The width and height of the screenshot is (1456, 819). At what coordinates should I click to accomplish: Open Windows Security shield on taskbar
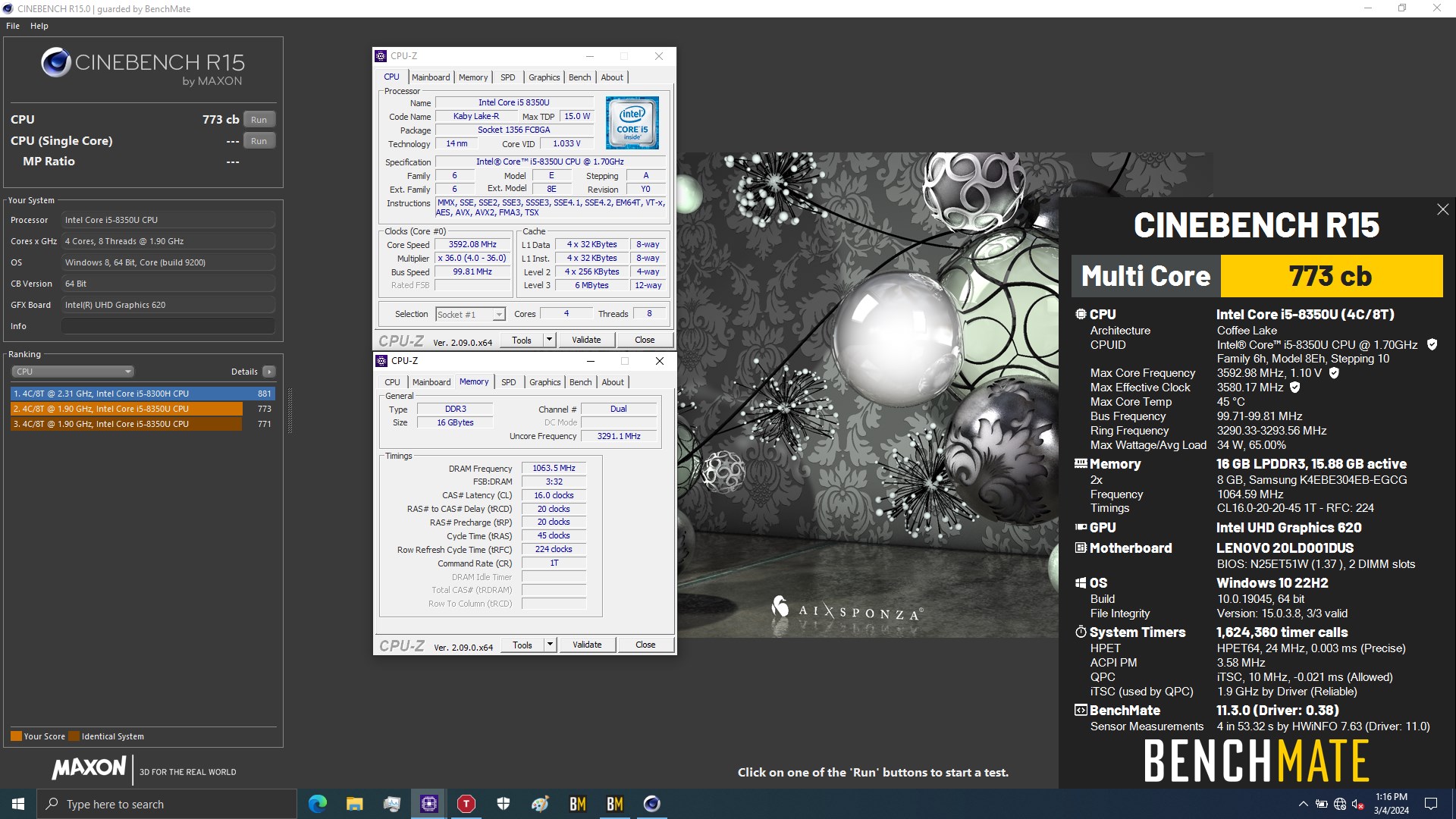click(504, 804)
